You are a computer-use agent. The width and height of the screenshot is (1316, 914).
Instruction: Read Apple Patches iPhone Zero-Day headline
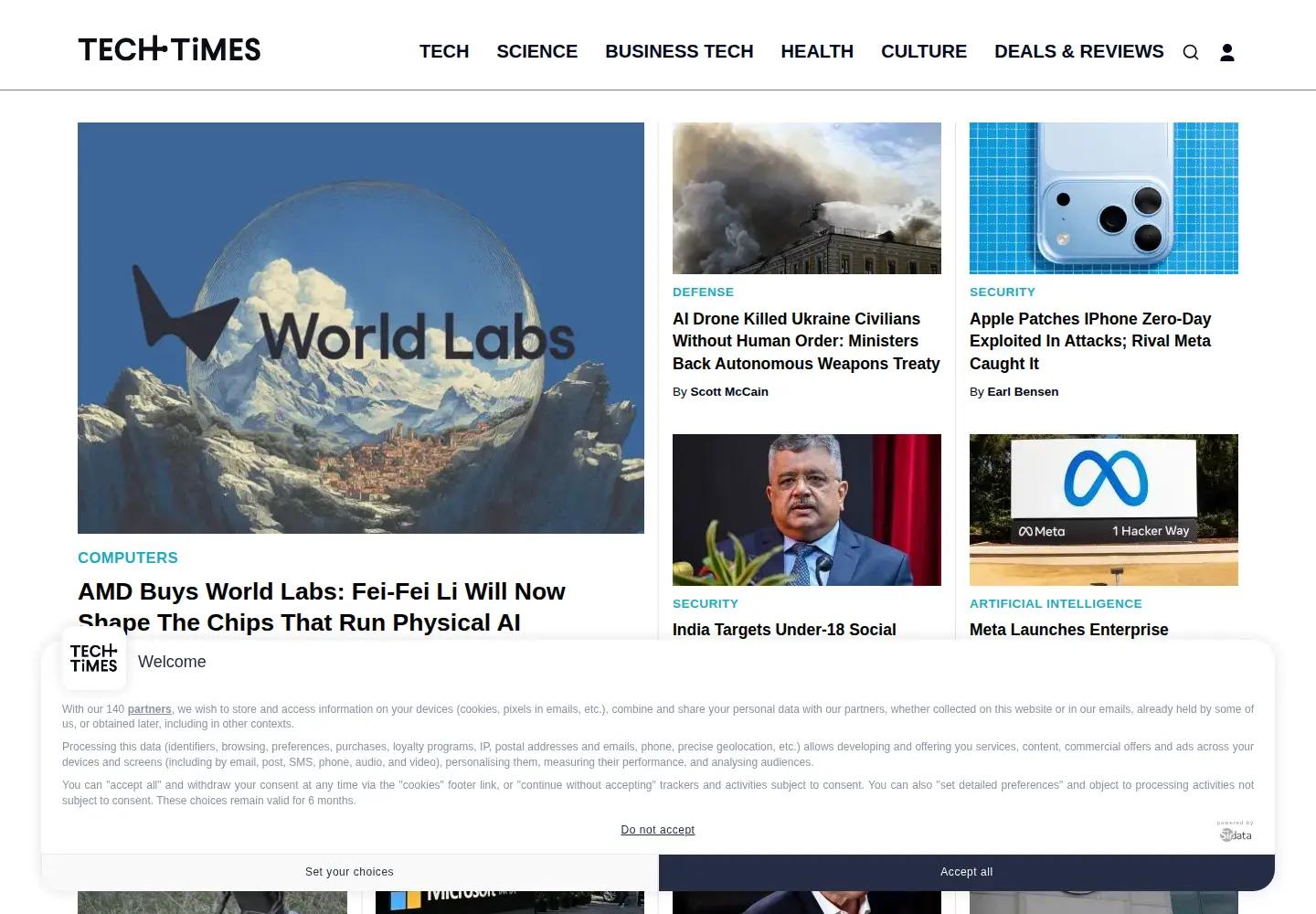[x=1090, y=341]
